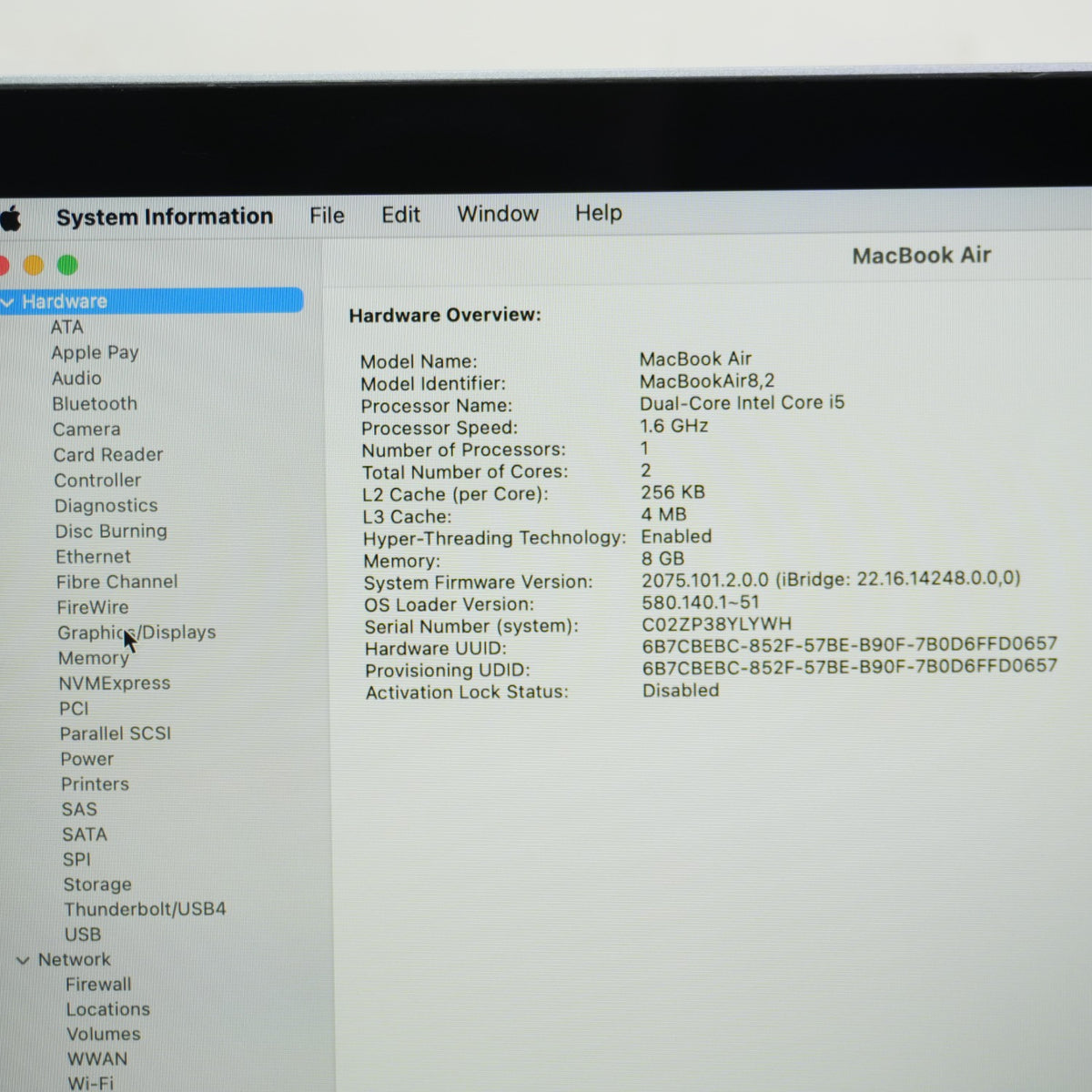Select PCI in the sidebar
1092x1092 pixels.
(x=75, y=709)
